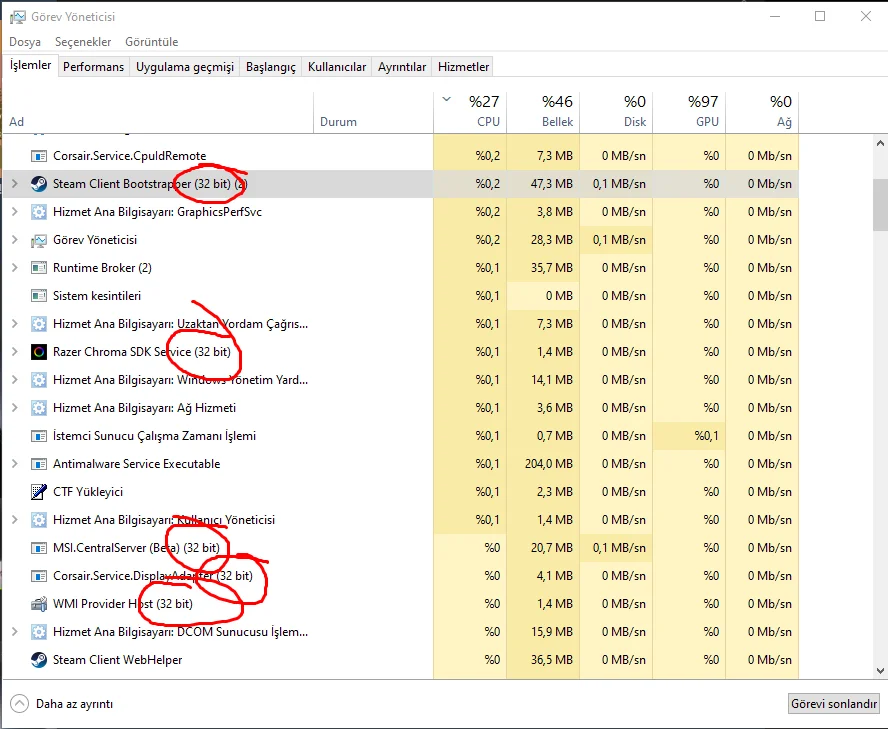Expand the Runtime Broker (2) group
This screenshot has height=729, width=888.
pos(14,268)
